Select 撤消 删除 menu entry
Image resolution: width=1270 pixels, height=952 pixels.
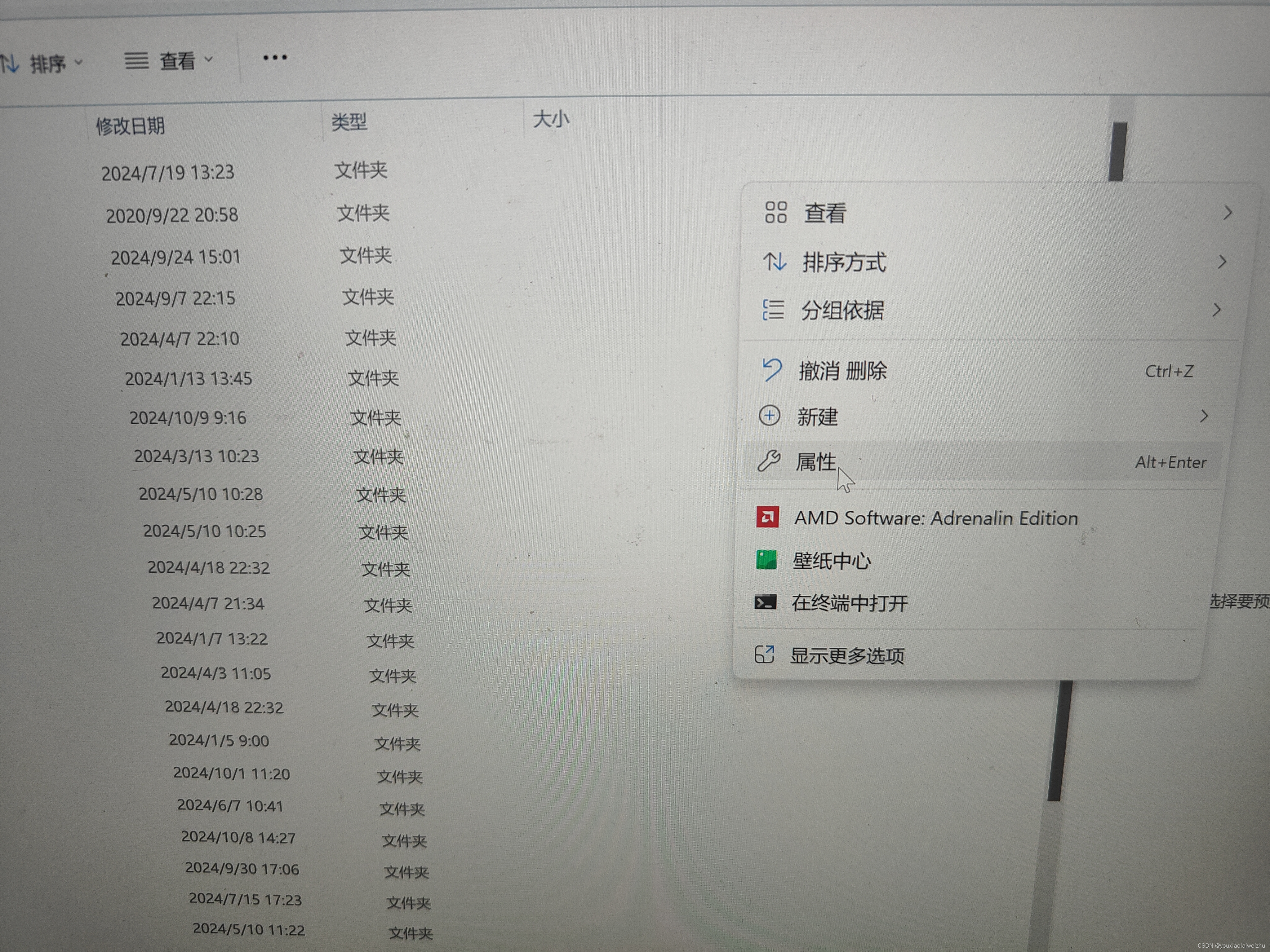click(x=843, y=371)
